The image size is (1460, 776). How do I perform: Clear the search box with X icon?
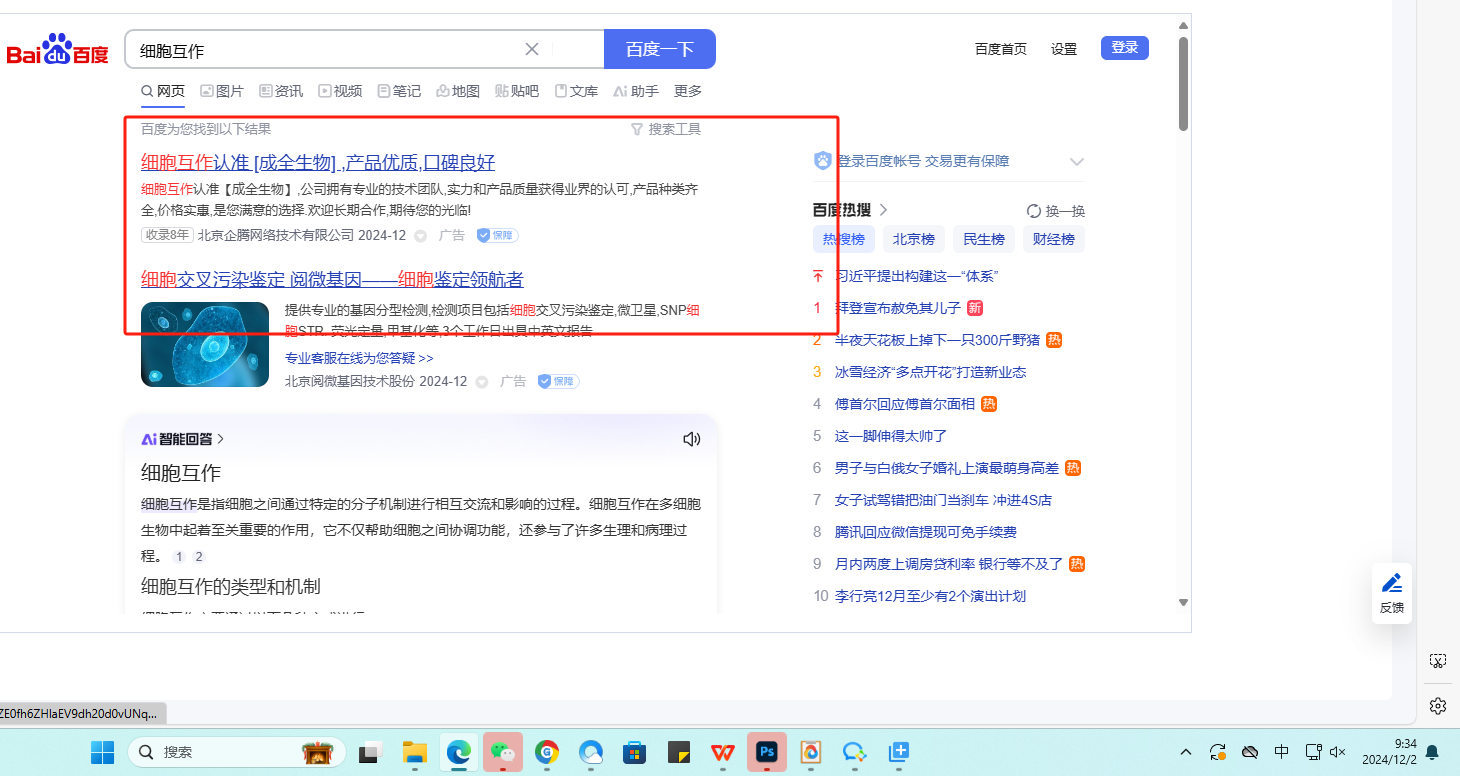[532, 49]
